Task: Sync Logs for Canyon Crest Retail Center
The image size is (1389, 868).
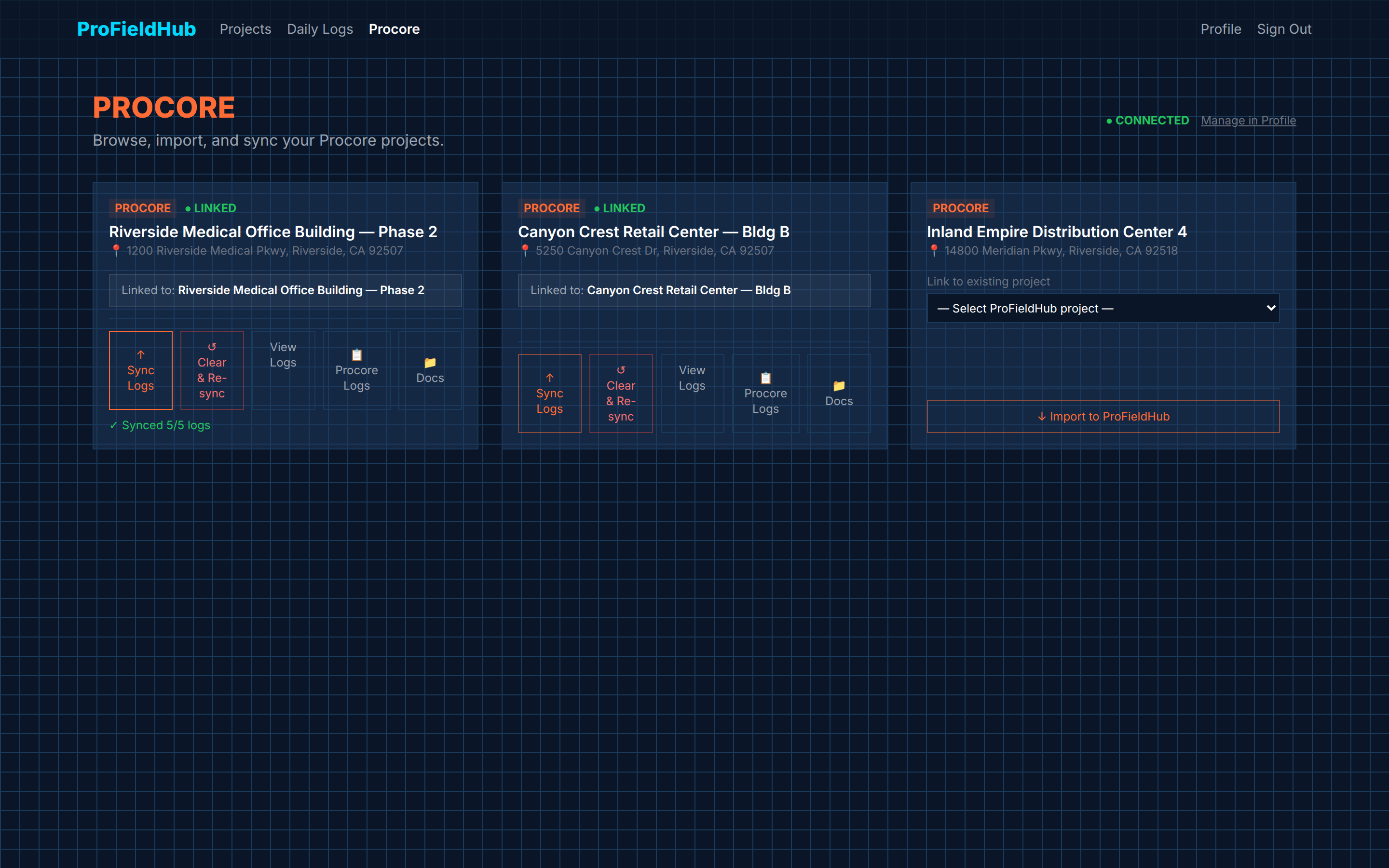Action: pos(549,393)
